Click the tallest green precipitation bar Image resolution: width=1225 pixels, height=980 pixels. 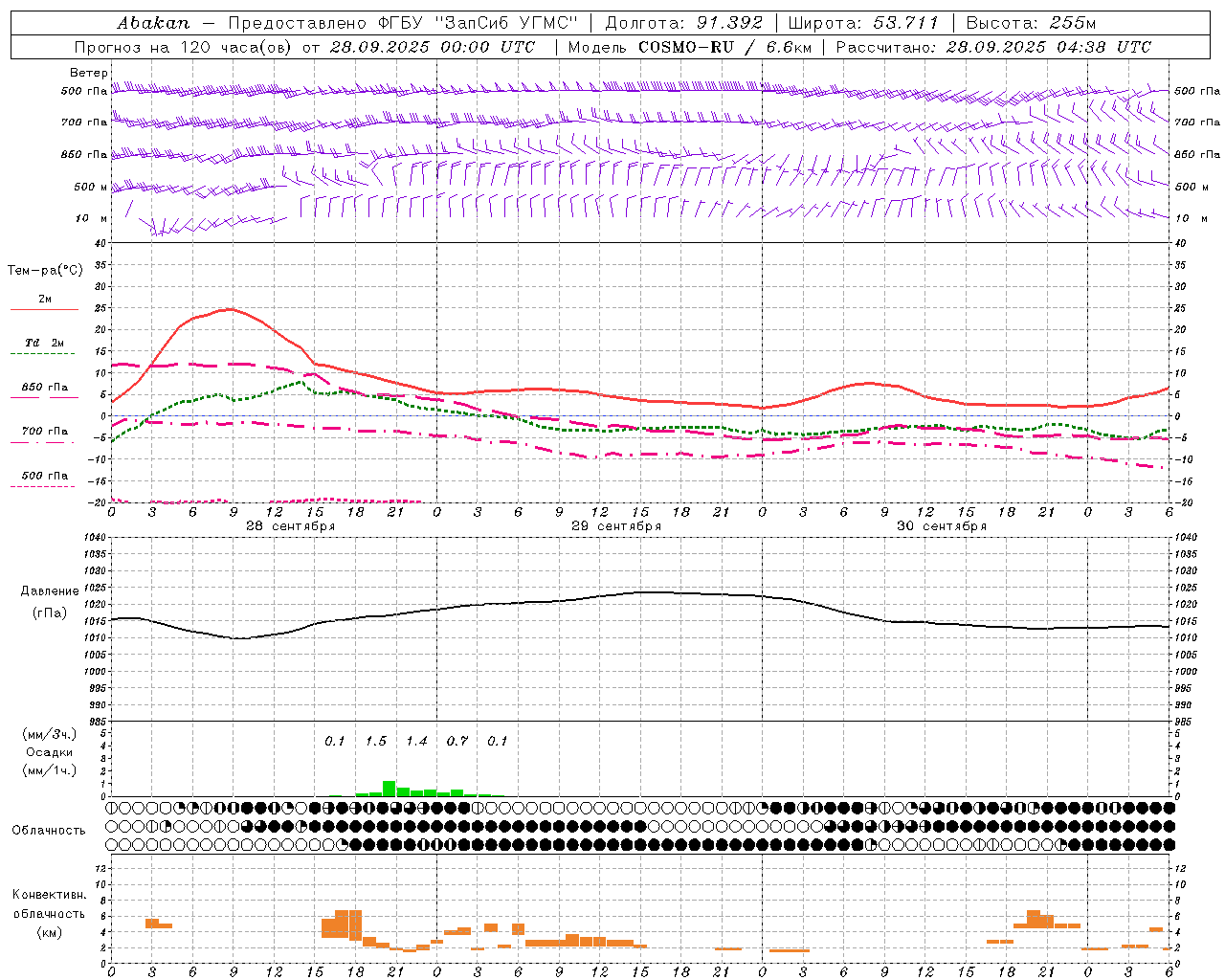click(x=390, y=789)
